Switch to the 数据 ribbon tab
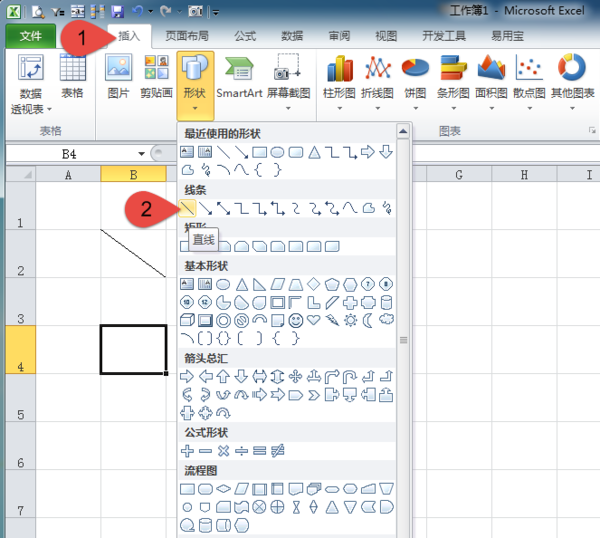 (x=292, y=36)
